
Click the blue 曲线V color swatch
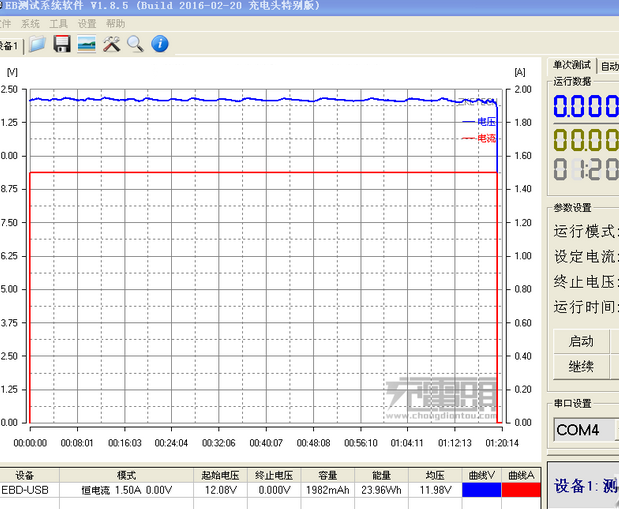(481, 490)
